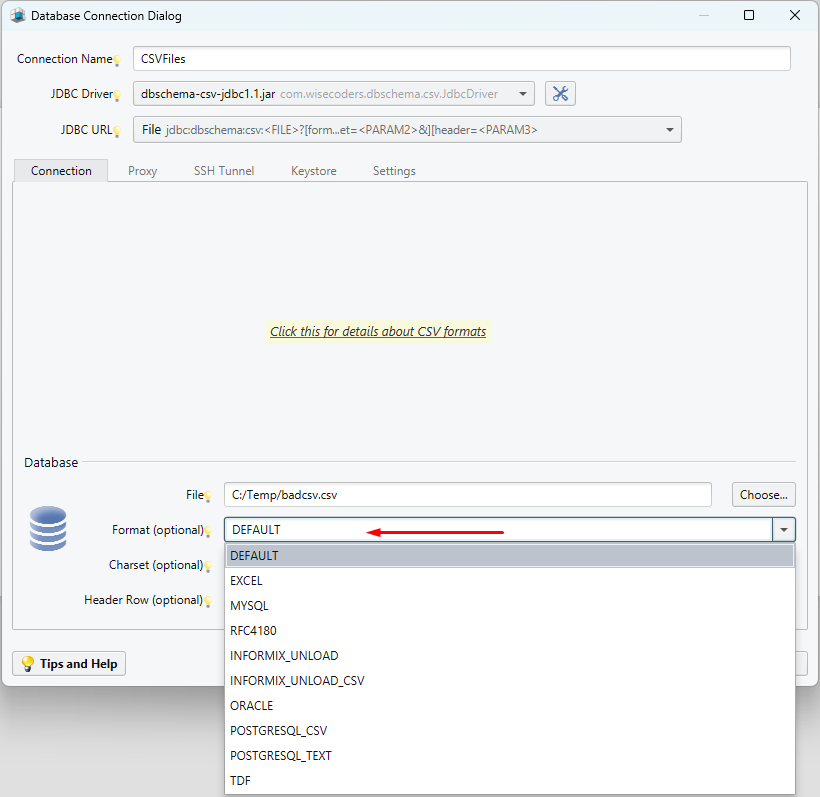820x797 pixels.
Task: Click the dialog icon in the title bar
Action: pos(17,15)
